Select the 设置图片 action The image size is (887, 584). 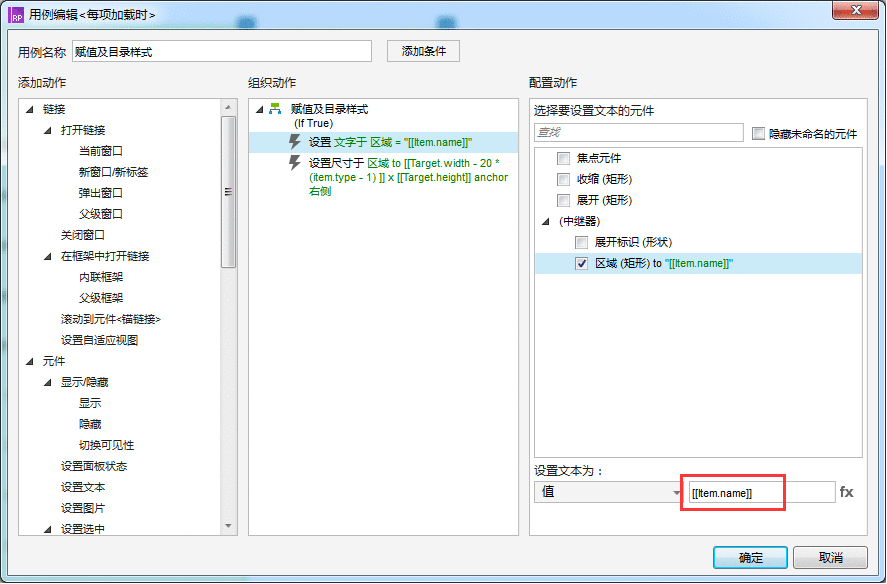[83, 508]
